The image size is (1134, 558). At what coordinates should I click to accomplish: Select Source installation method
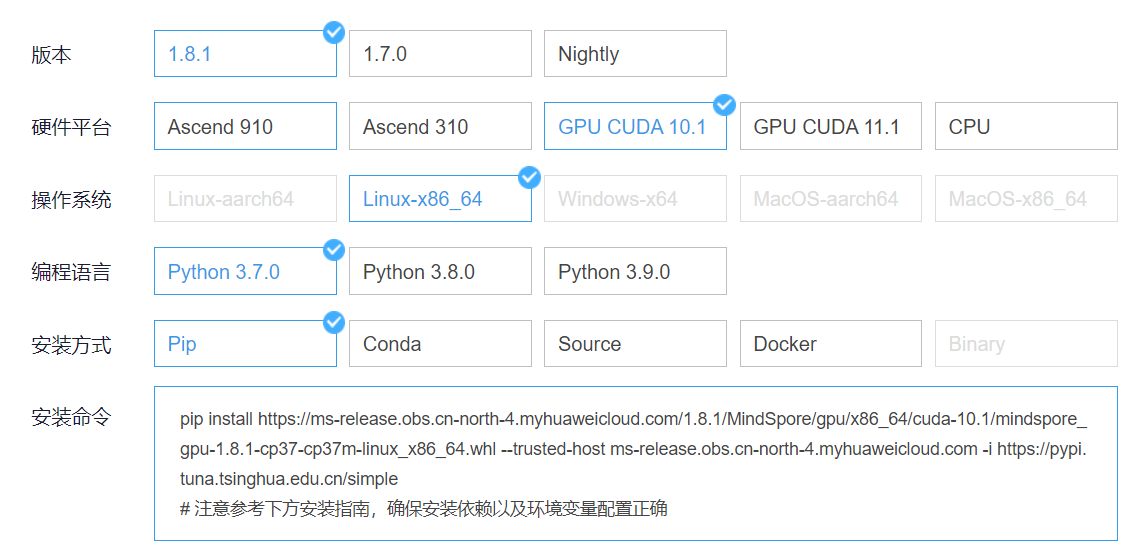click(x=635, y=344)
